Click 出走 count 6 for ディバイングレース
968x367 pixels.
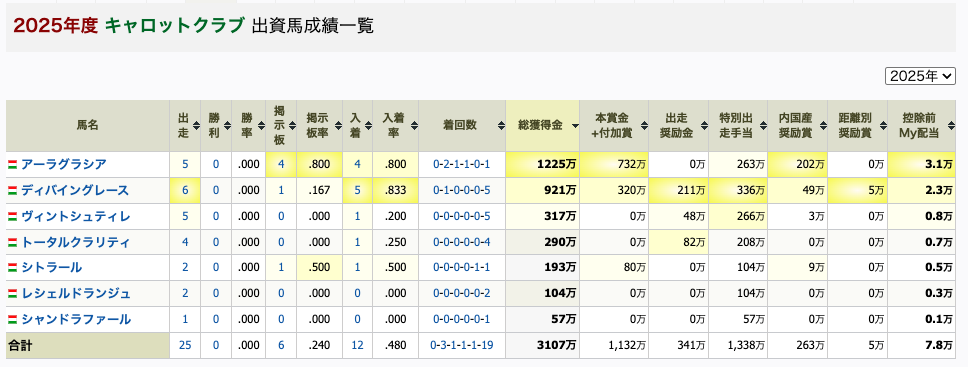tap(185, 190)
